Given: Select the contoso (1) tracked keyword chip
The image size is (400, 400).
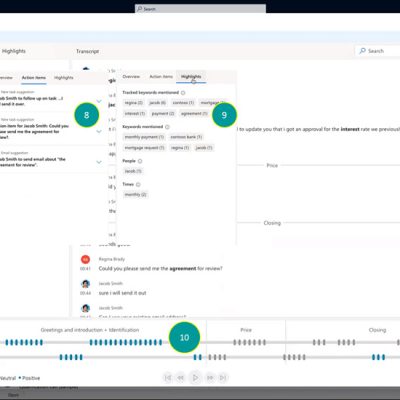Looking at the screenshot, I should pos(183,103).
